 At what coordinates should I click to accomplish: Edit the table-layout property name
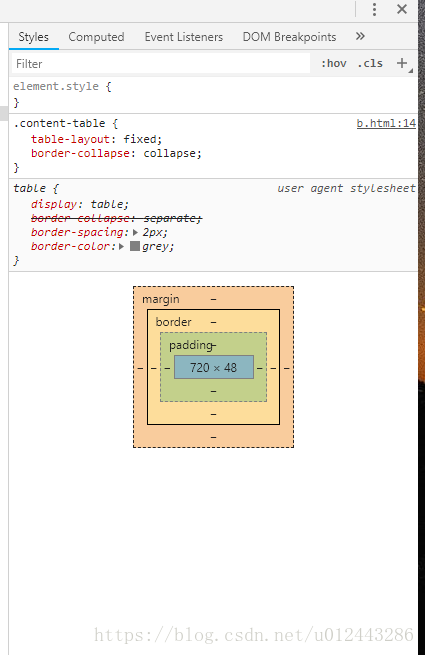pos(70,139)
